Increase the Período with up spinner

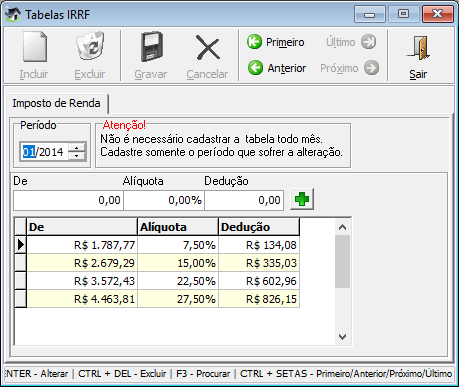click(77, 148)
